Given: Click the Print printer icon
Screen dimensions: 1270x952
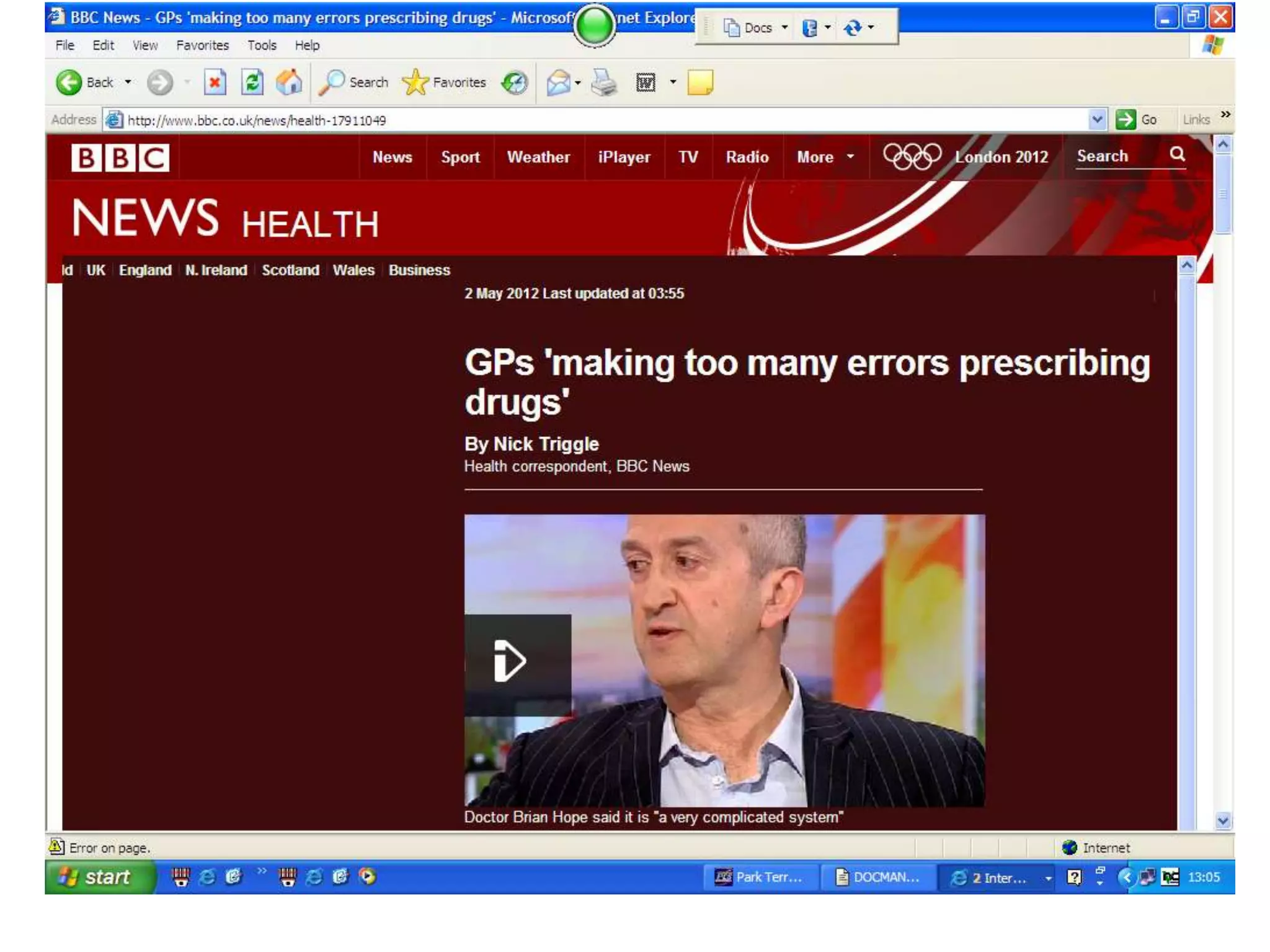Looking at the screenshot, I should (x=603, y=82).
